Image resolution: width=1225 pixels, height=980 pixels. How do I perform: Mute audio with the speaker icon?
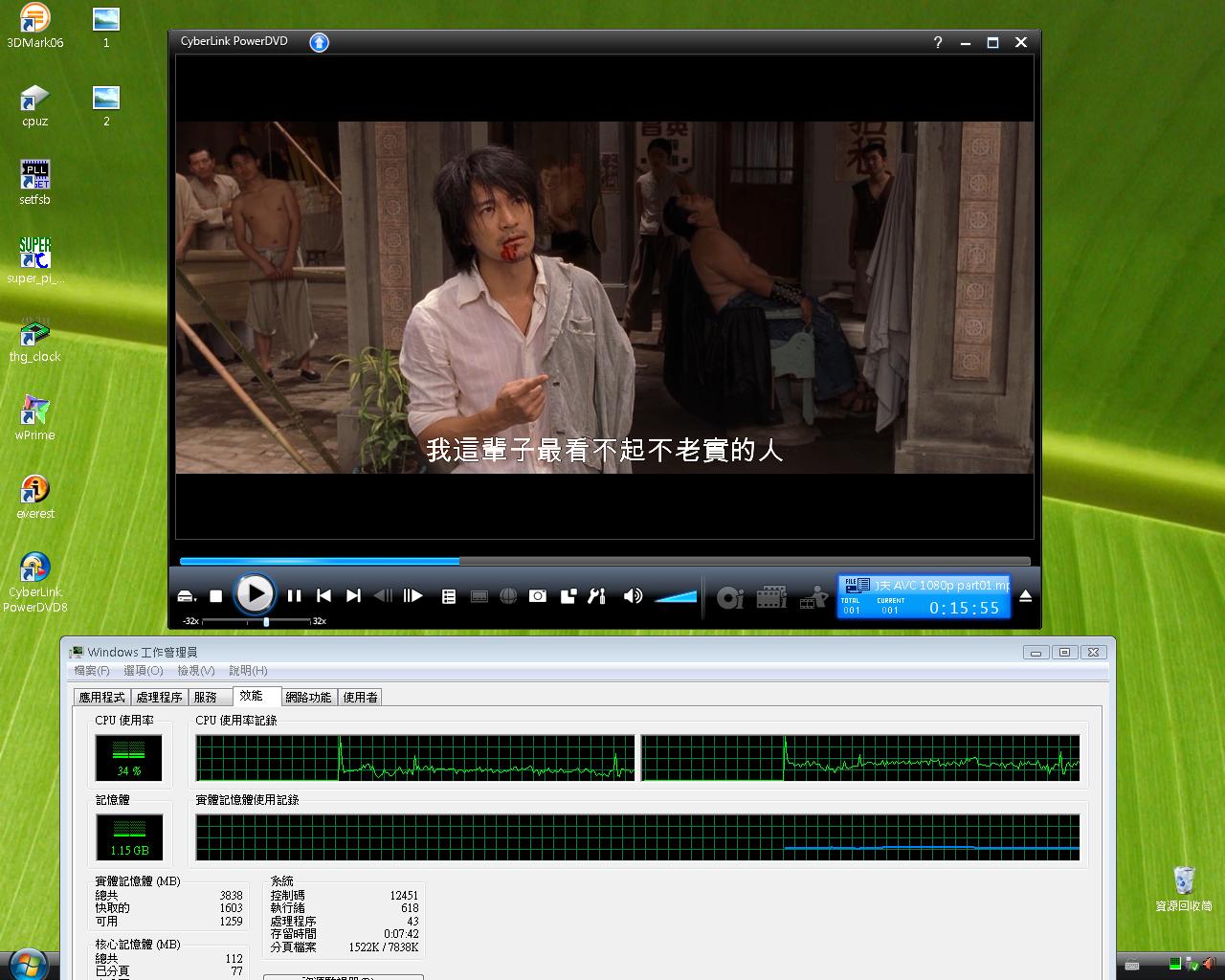point(633,596)
